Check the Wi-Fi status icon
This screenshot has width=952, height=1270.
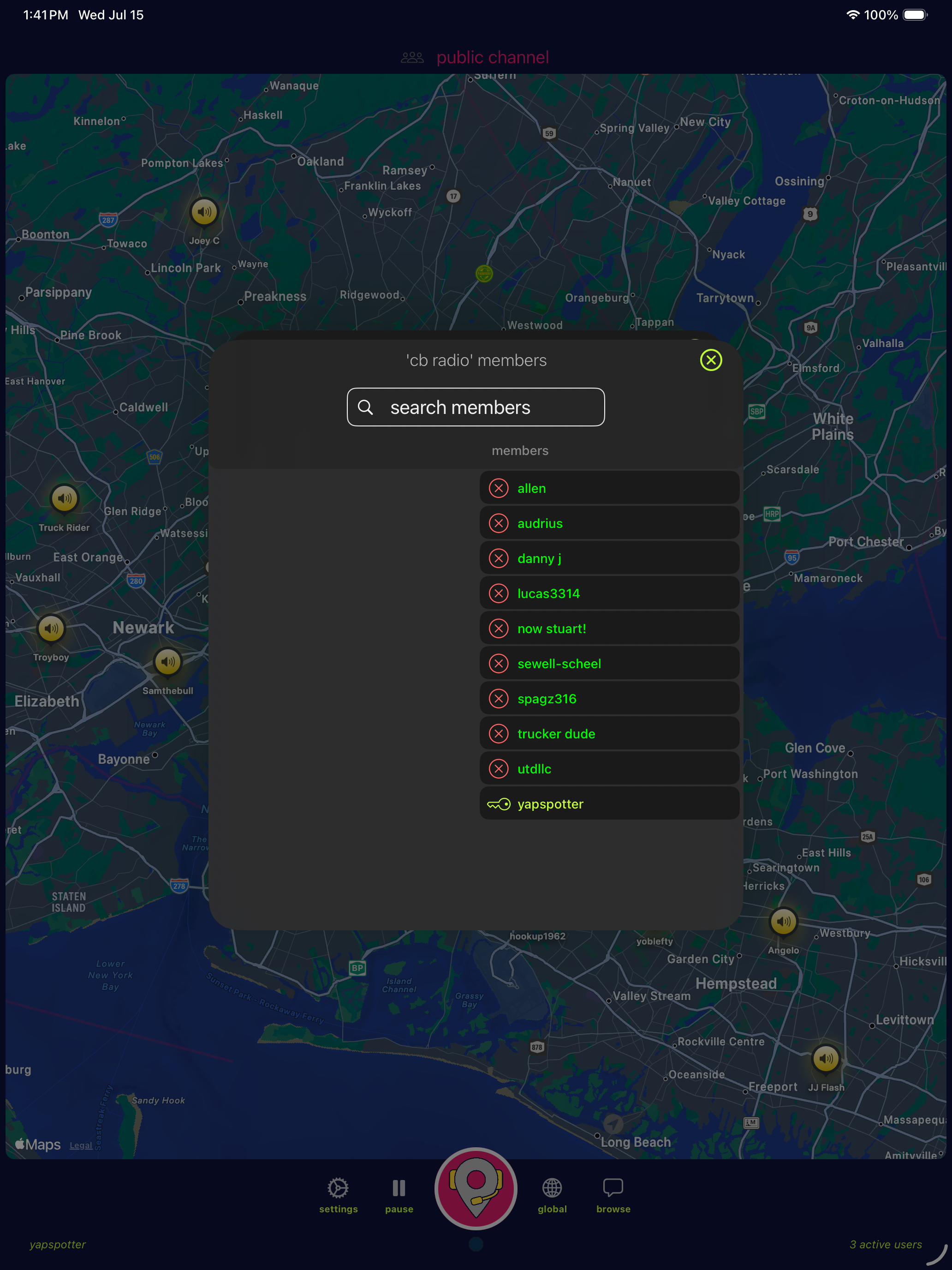pos(853,15)
